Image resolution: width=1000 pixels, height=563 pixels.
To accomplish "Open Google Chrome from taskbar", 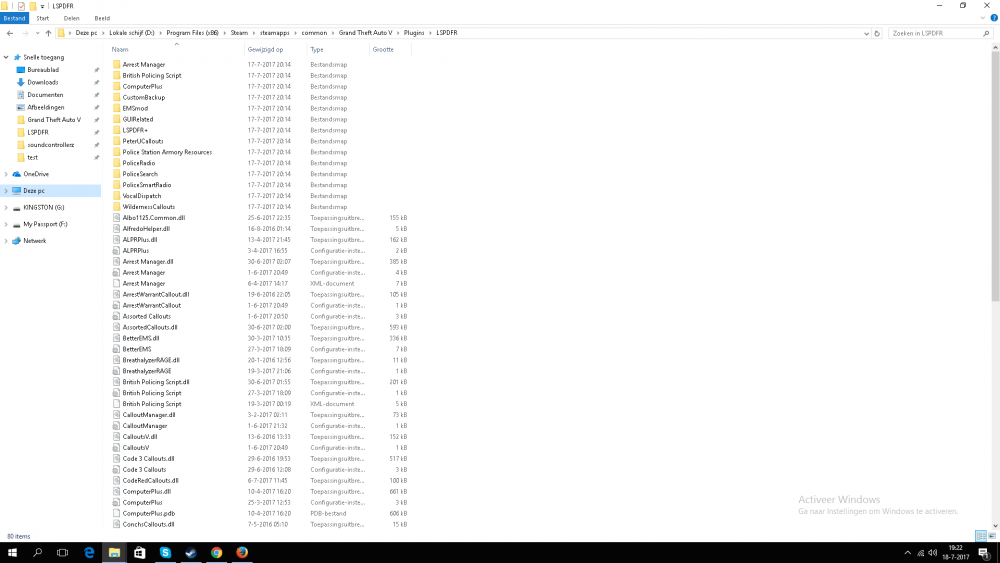I will point(216,553).
